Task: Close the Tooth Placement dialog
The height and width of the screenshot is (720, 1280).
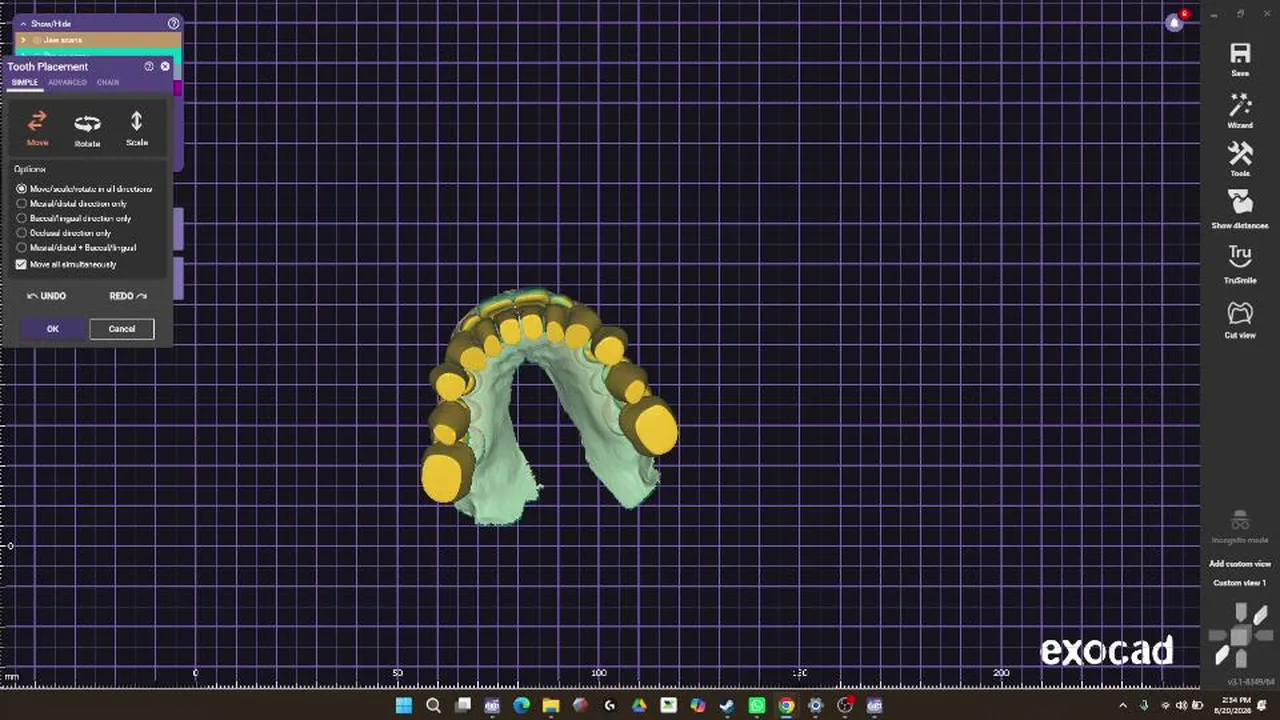Action: [165, 66]
